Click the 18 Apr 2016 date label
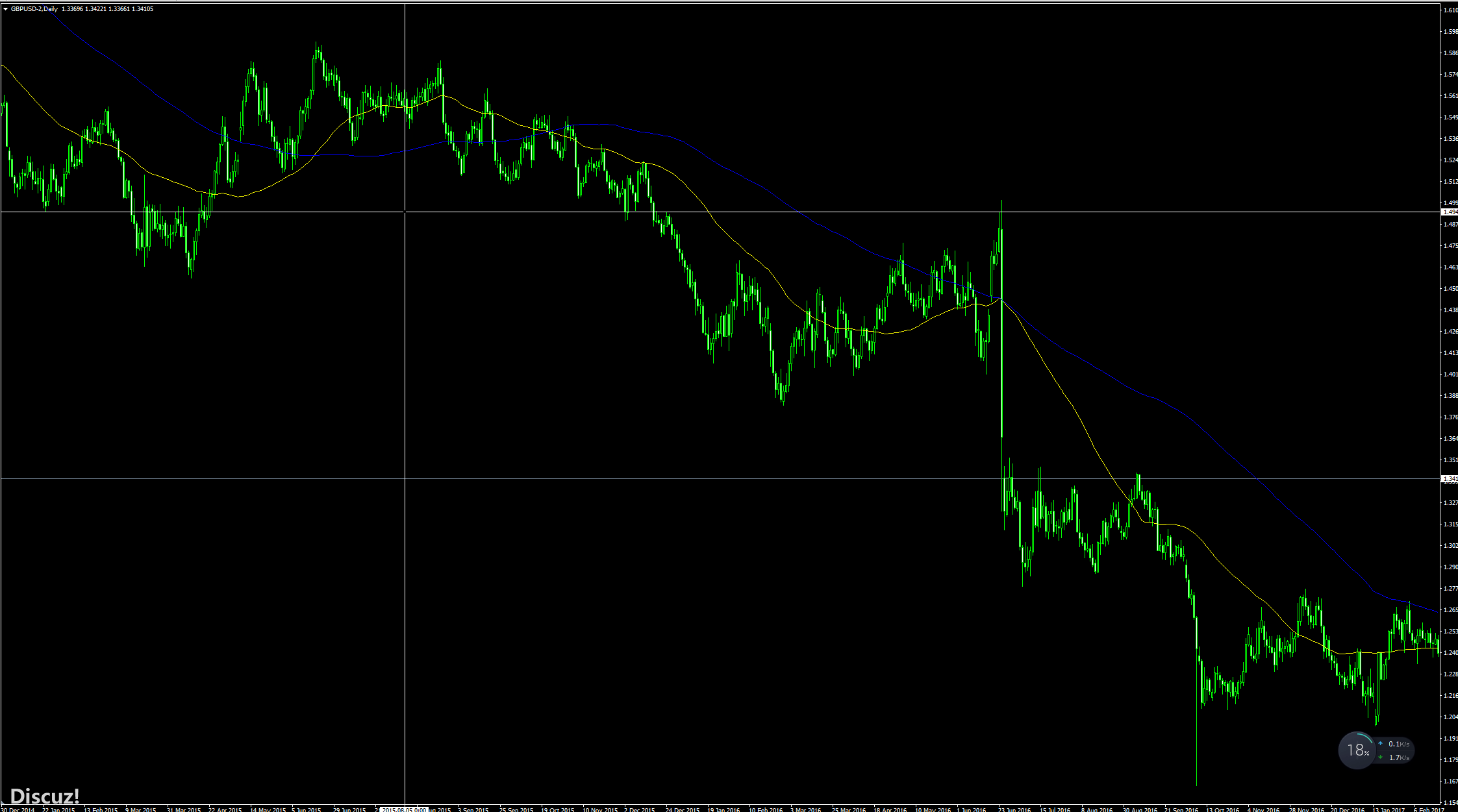The width and height of the screenshot is (1458, 812). (x=890, y=809)
